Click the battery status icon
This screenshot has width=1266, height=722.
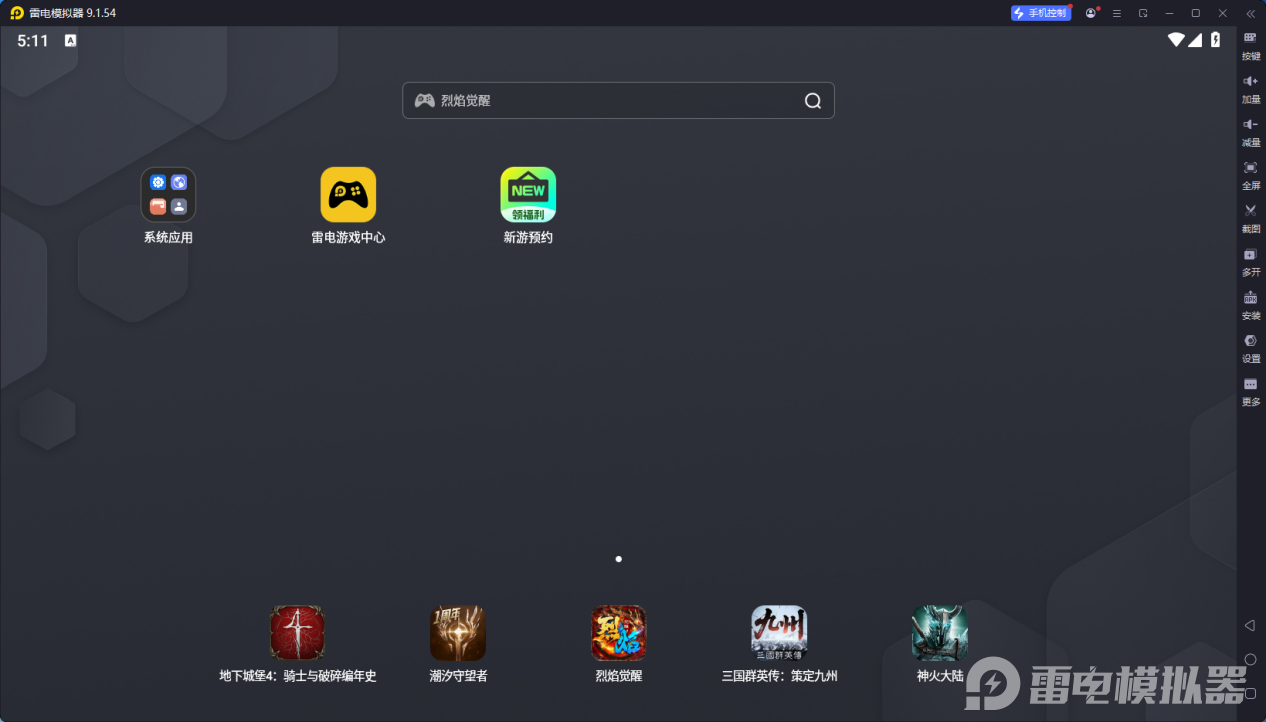tap(1216, 40)
